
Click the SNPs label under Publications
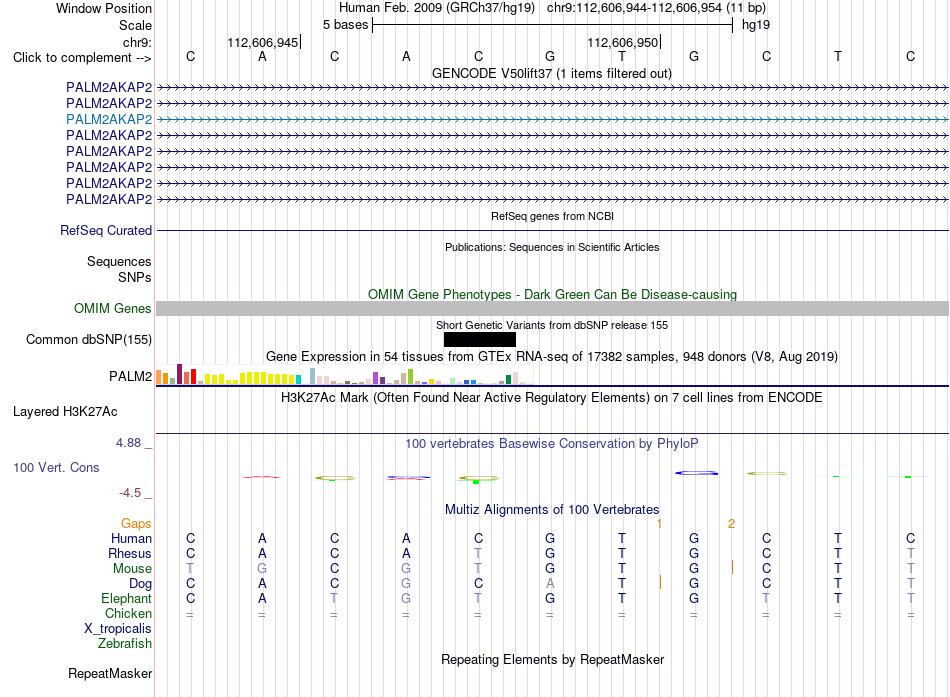point(135,277)
